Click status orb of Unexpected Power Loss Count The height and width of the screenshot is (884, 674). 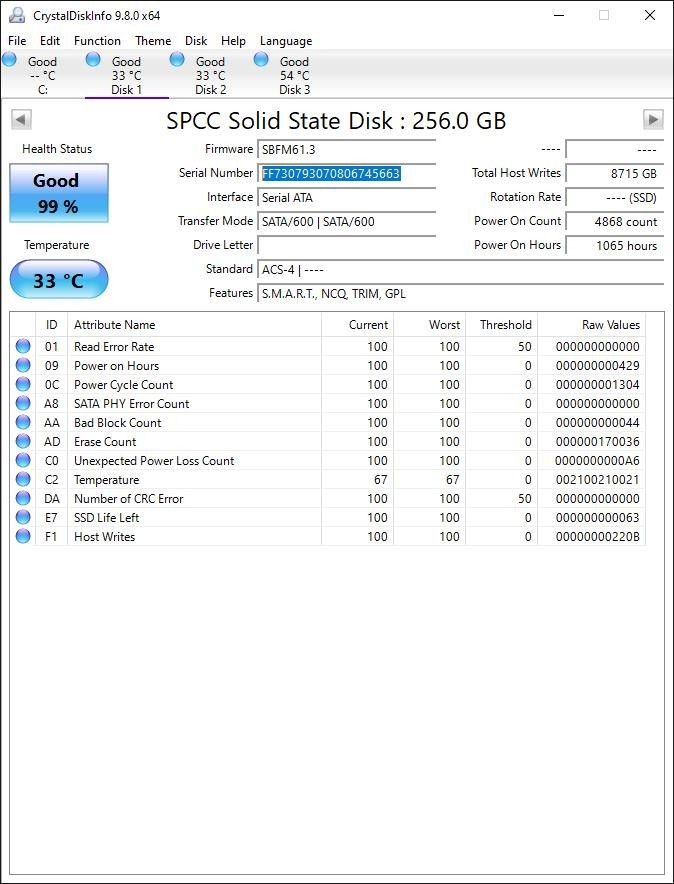pyautogui.click(x=23, y=460)
